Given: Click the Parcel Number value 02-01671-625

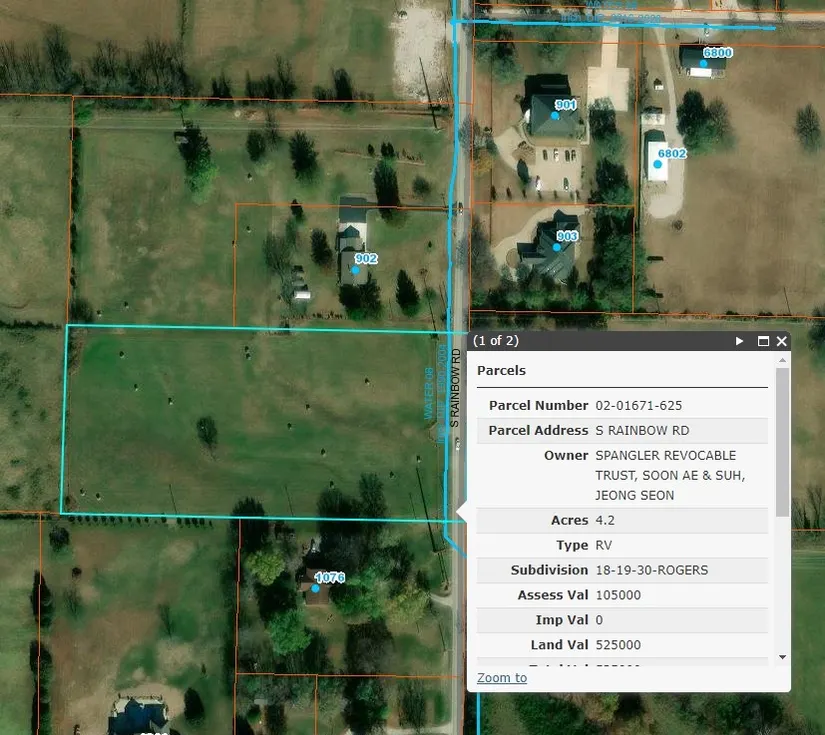Looking at the screenshot, I should pyautogui.click(x=638, y=405).
